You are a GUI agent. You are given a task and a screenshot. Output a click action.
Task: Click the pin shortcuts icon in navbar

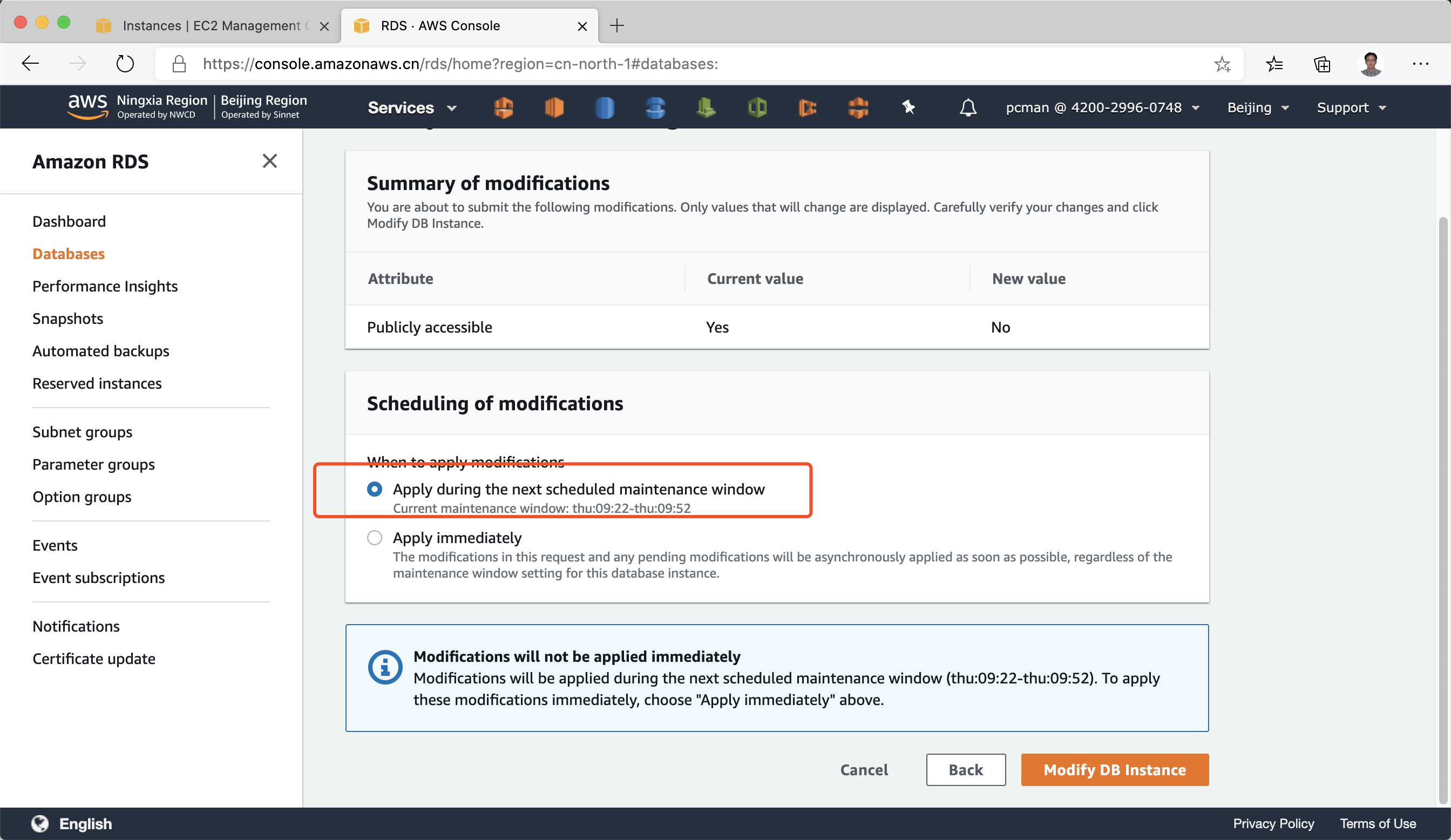pyautogui.click(x=908, y=107)
